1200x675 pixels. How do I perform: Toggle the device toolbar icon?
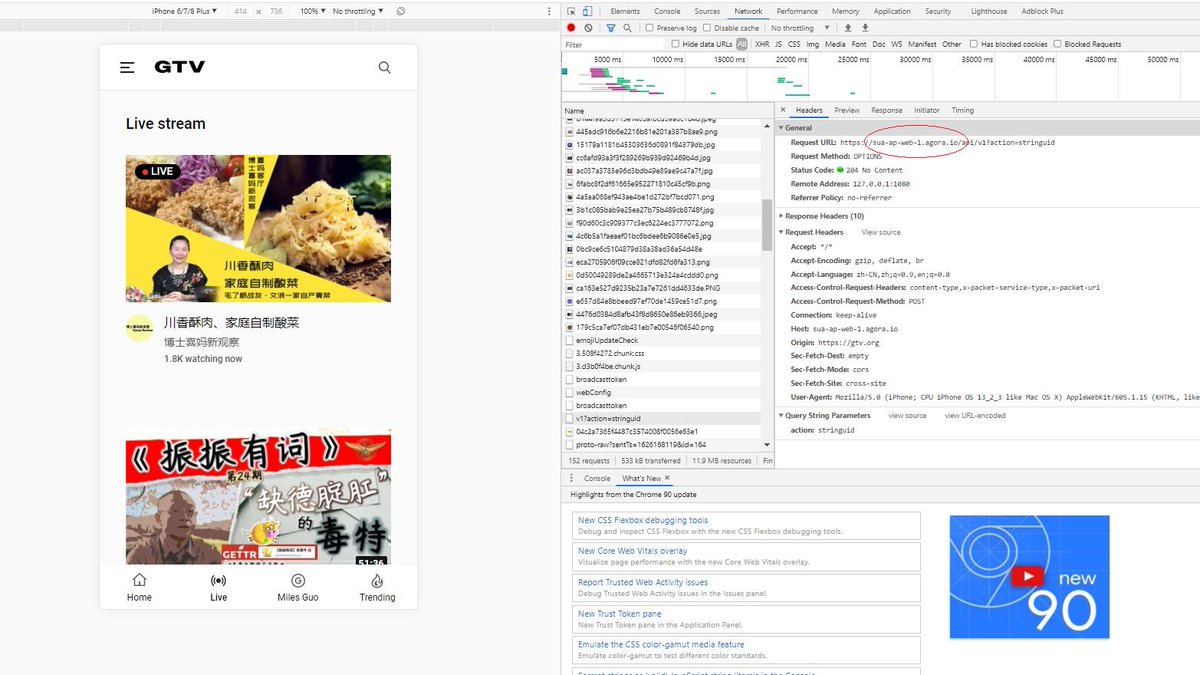[589, 11]
